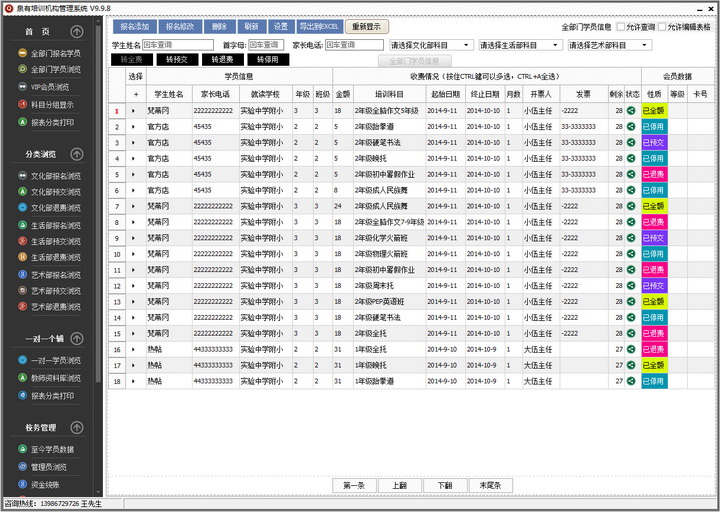Screen dimensions: 720x512
Task: Open 管理员浏览 in sidebar
Action: tap(42, 467)
